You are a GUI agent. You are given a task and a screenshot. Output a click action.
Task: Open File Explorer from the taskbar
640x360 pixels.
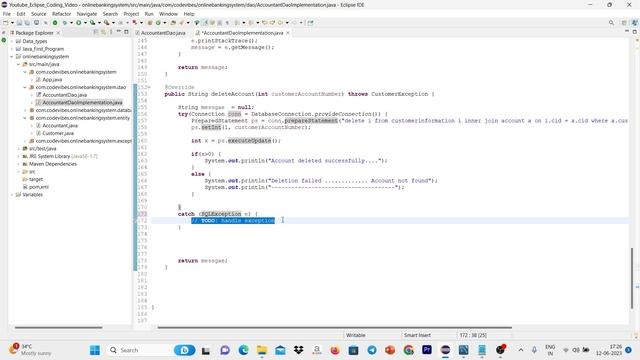pyautogui.click(x=262, y=350)
